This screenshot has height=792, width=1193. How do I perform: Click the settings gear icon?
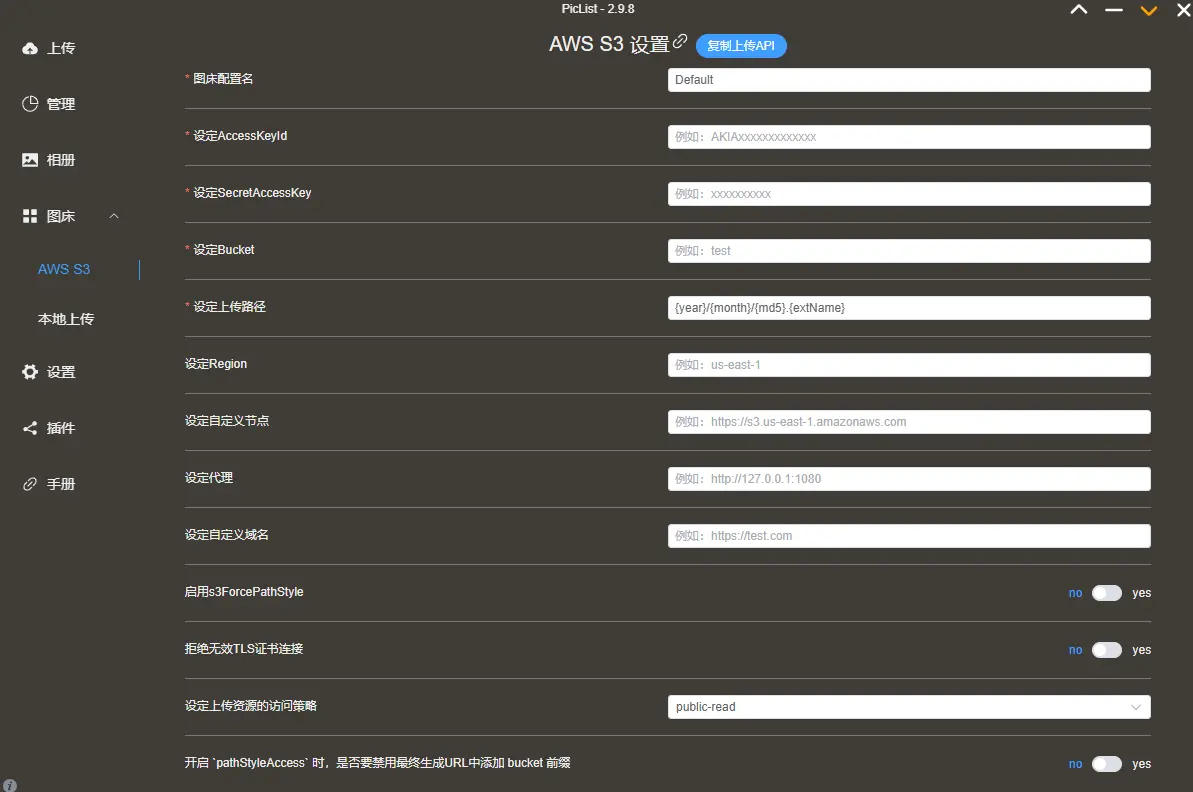pos(30,372)
